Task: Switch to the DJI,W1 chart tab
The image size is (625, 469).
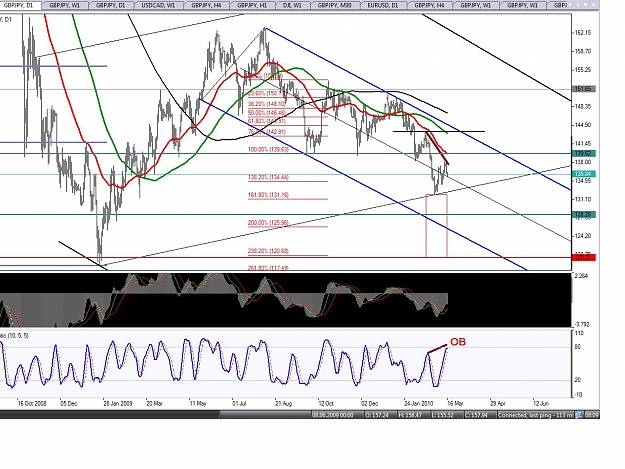Action: tap(292, 6)
